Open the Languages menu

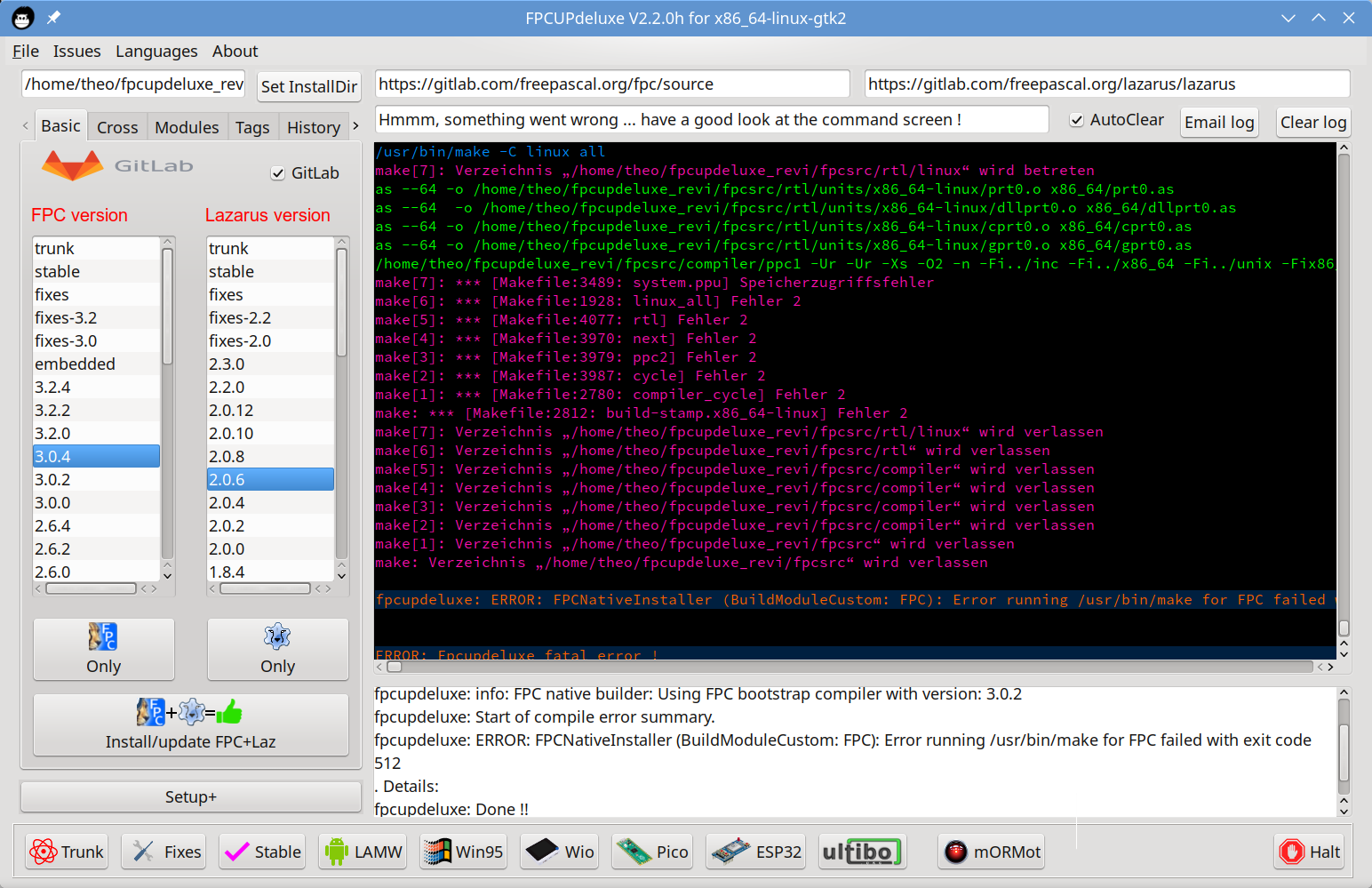(x=156, y=52)
